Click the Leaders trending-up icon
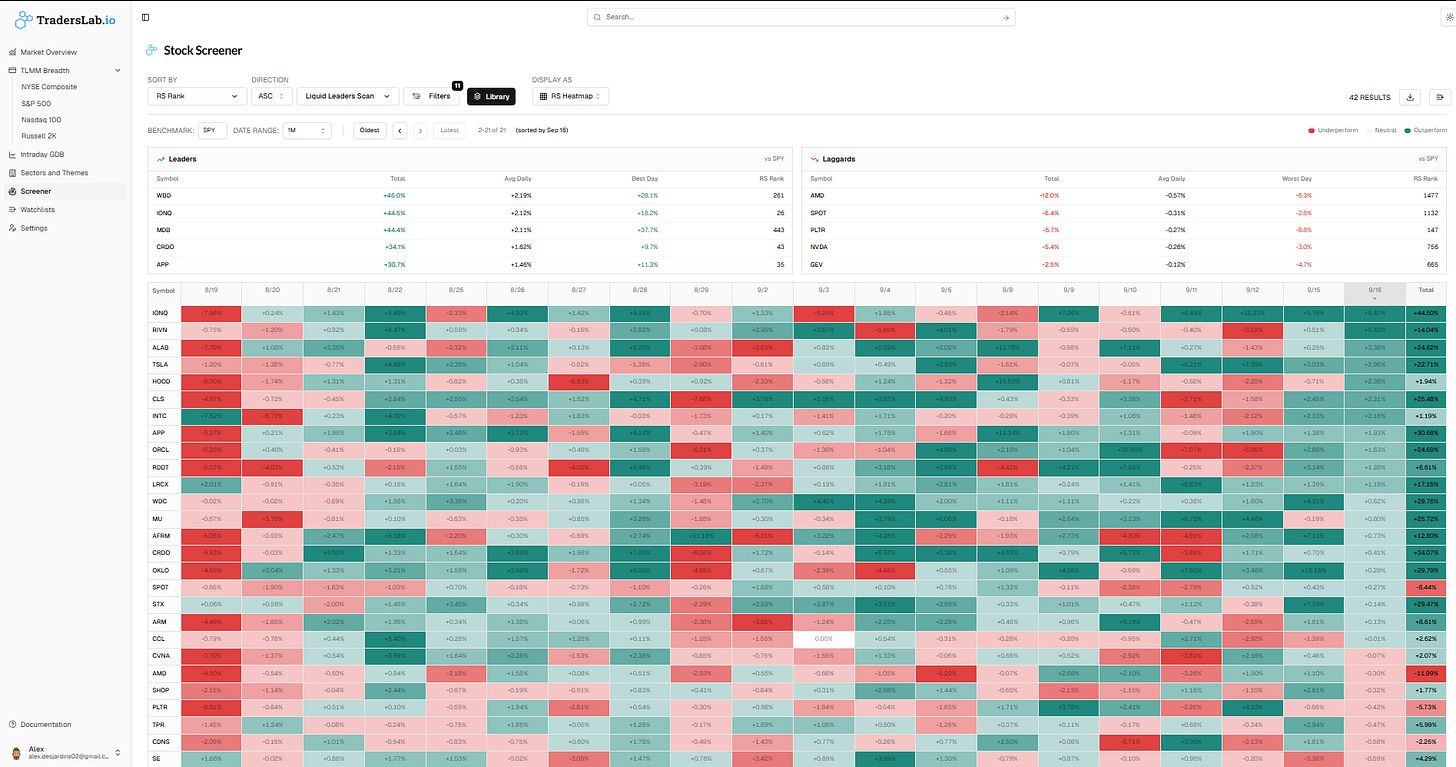1456x767 pixels. tap(160, 159)
